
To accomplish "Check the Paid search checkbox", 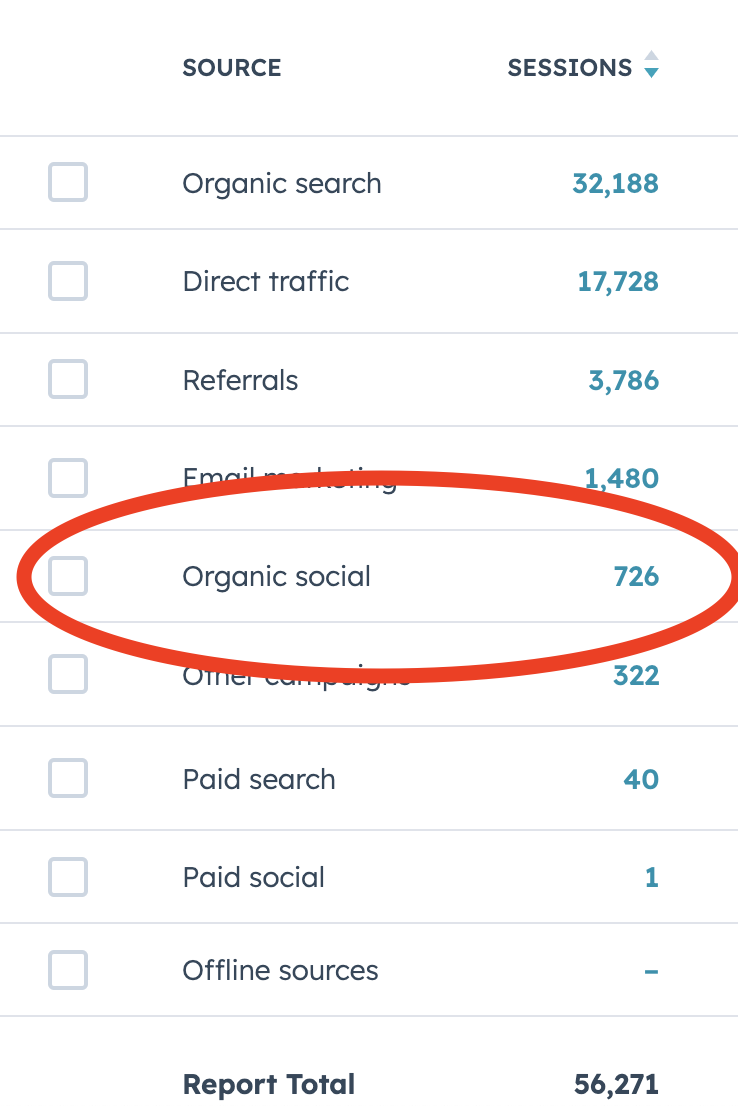I will pos(68,778).
